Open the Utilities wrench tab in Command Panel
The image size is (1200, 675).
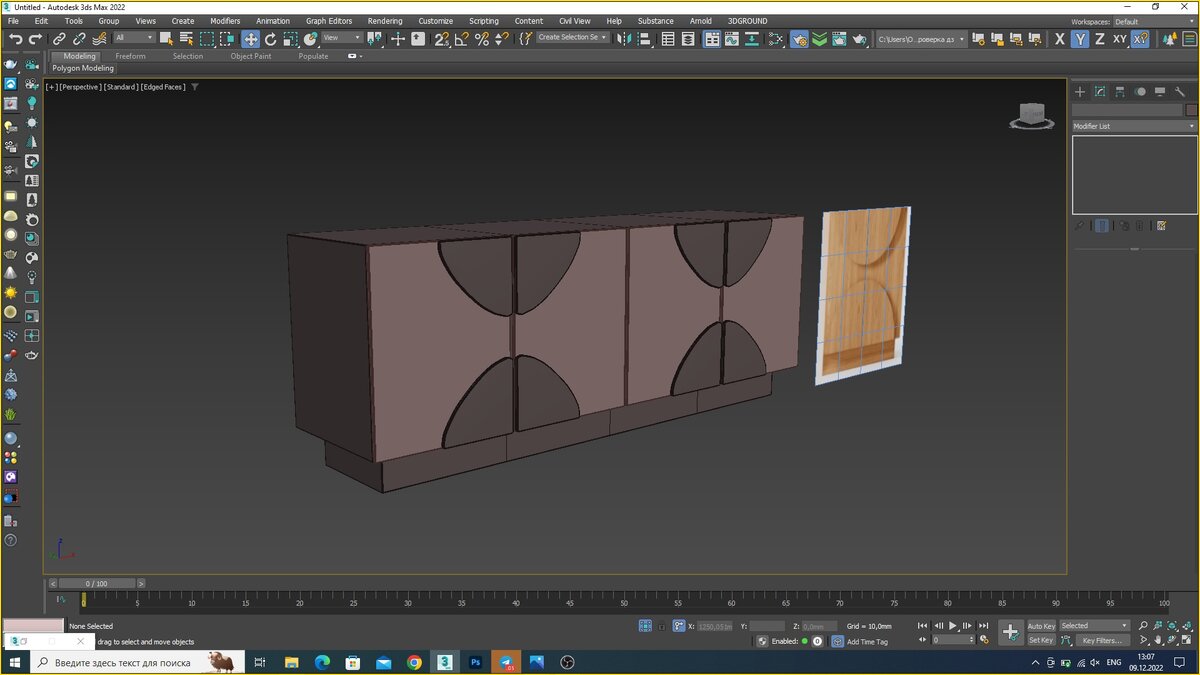(x=1180, y=91)
